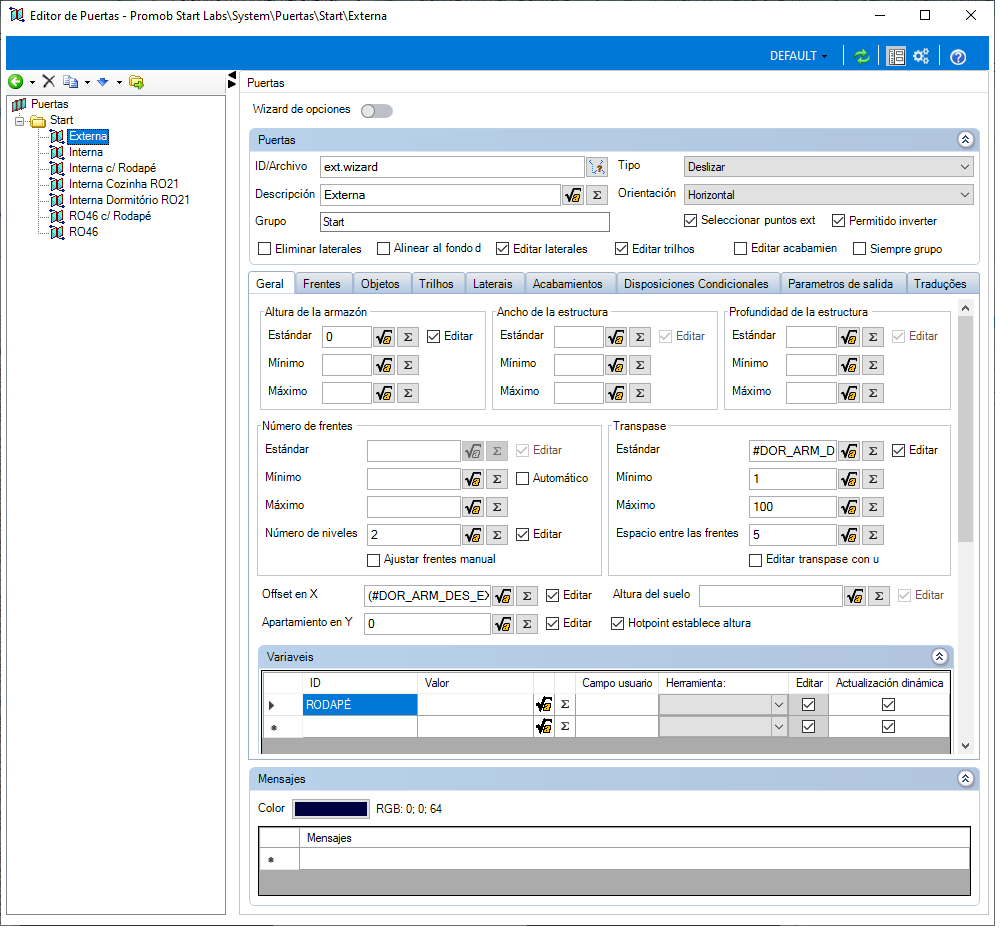Check the Automático checkbox
Image resolution: width=1000 pixels, height=934 pixels.
[x=522, y=478]
